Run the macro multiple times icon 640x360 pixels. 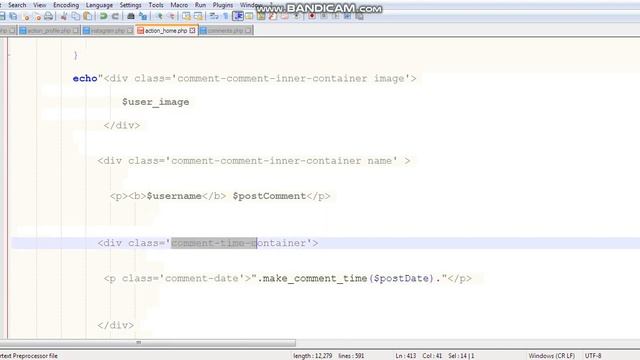348,16
